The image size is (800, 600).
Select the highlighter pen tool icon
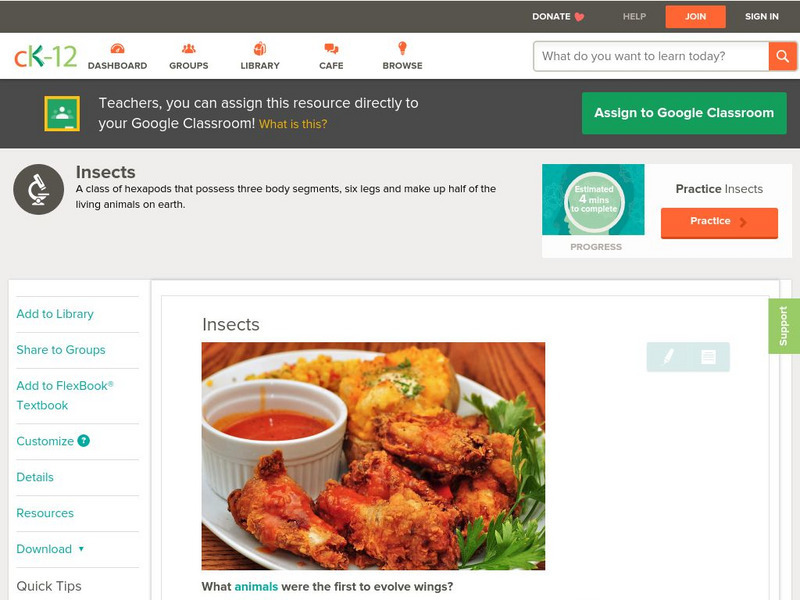[668, 357]
